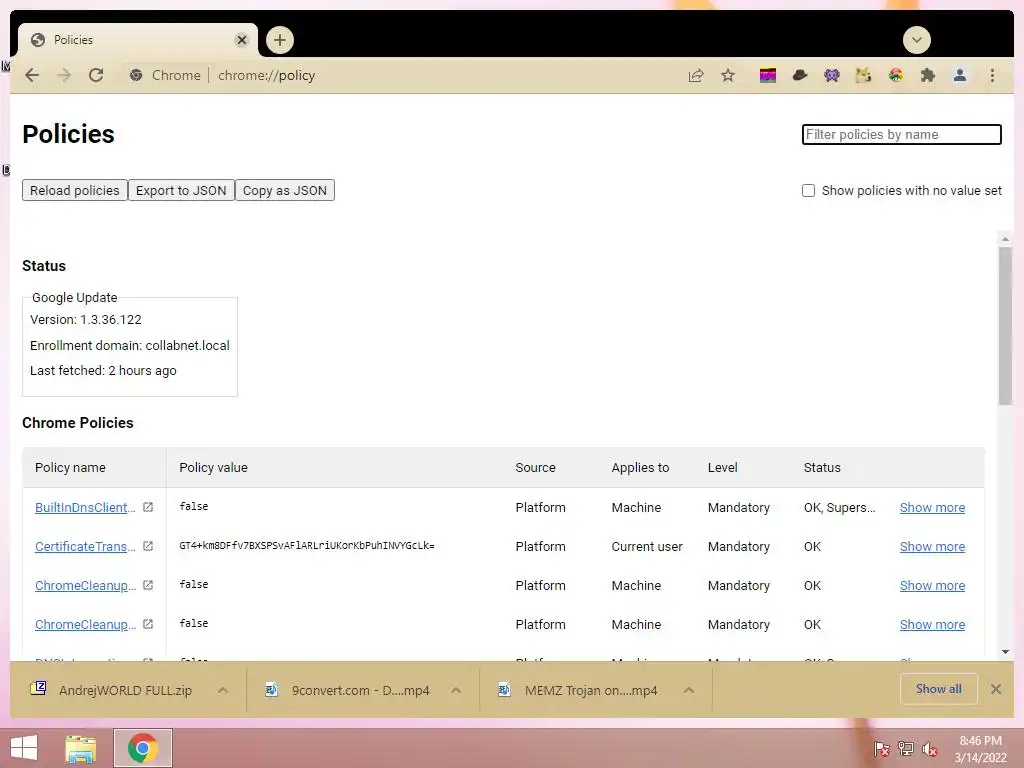Open Action Center flag in tray

882,749
